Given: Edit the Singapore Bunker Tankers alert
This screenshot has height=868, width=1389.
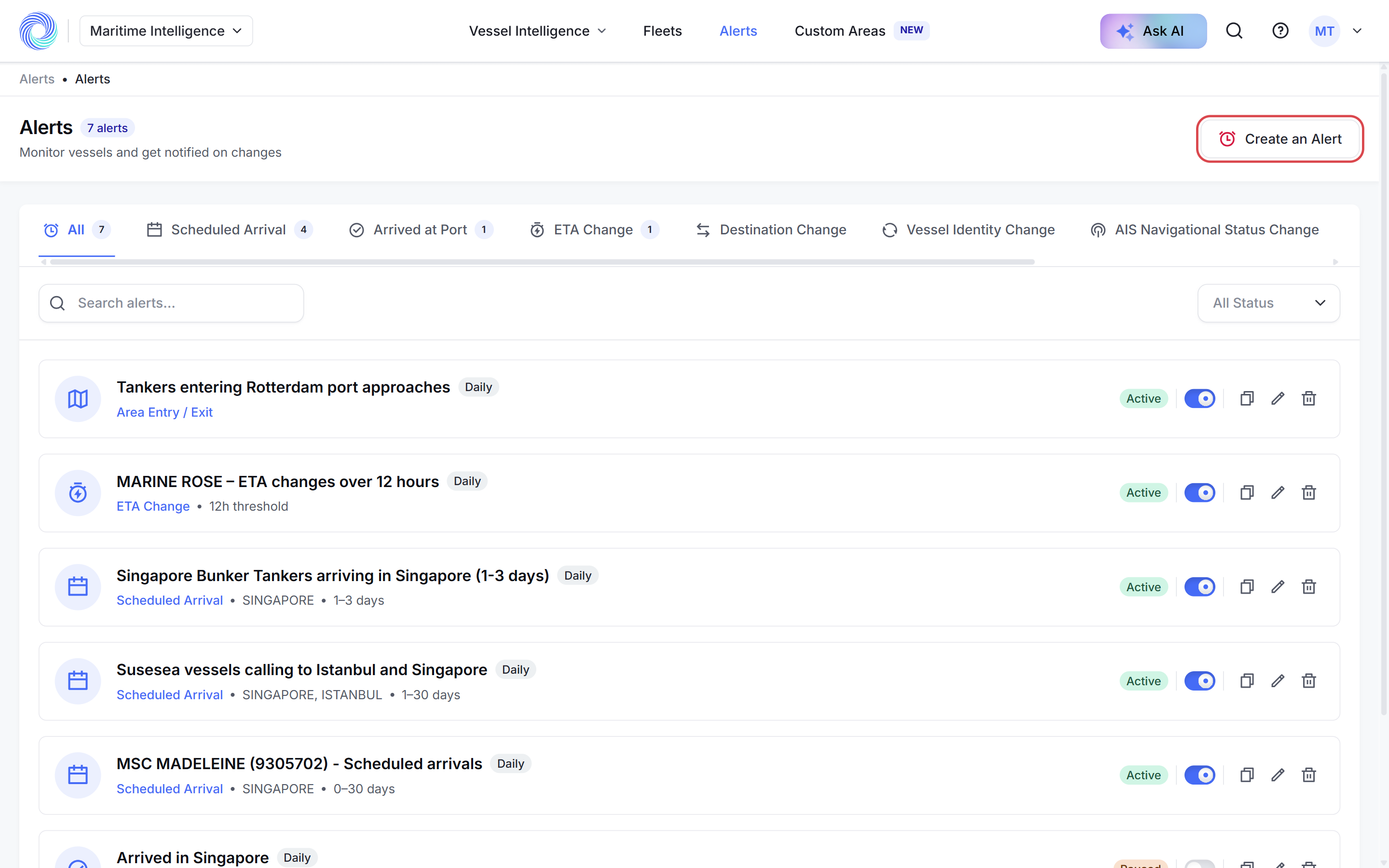Looking at the screenshot, I should tap(1278, 587).
